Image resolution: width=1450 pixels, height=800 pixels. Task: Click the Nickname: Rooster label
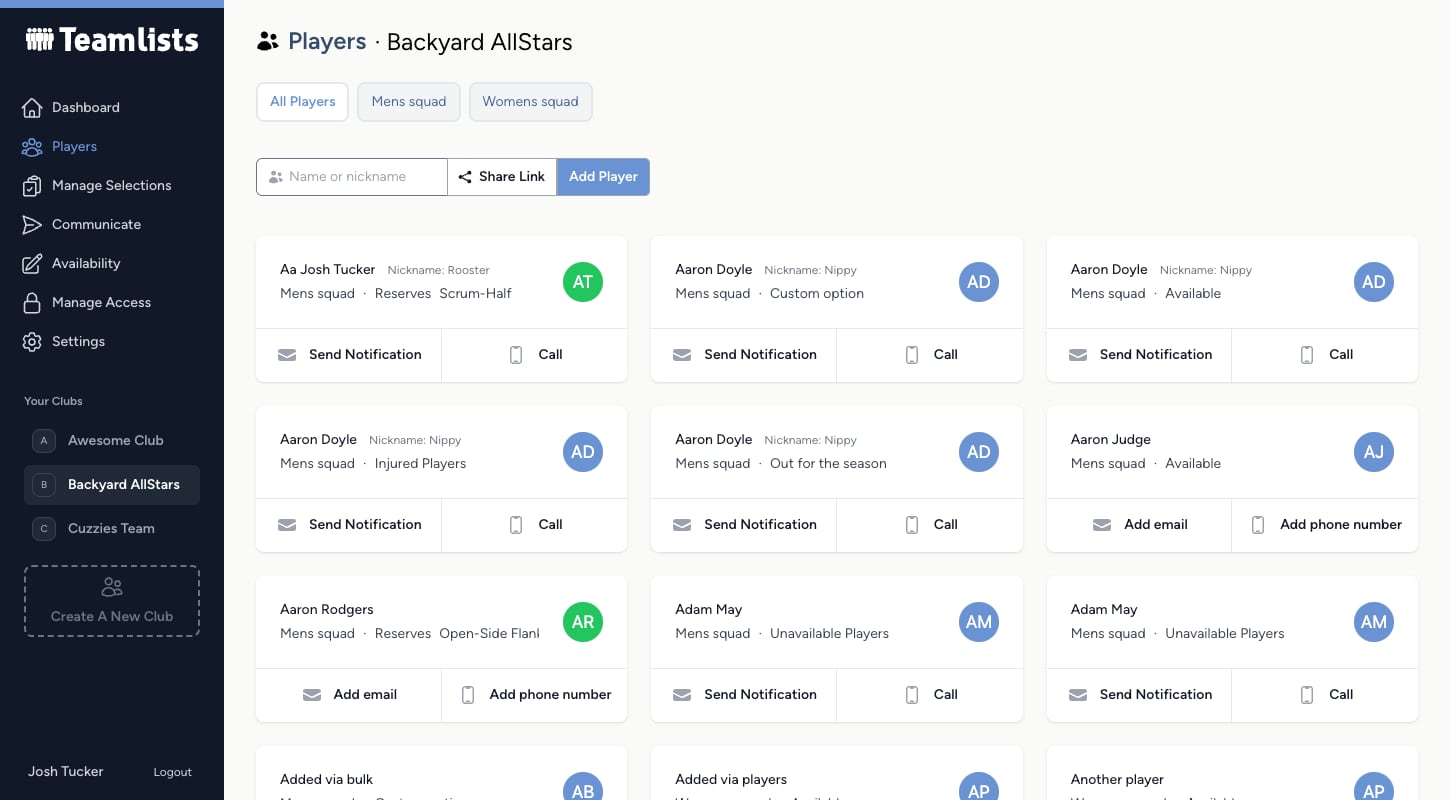[439, 270]
